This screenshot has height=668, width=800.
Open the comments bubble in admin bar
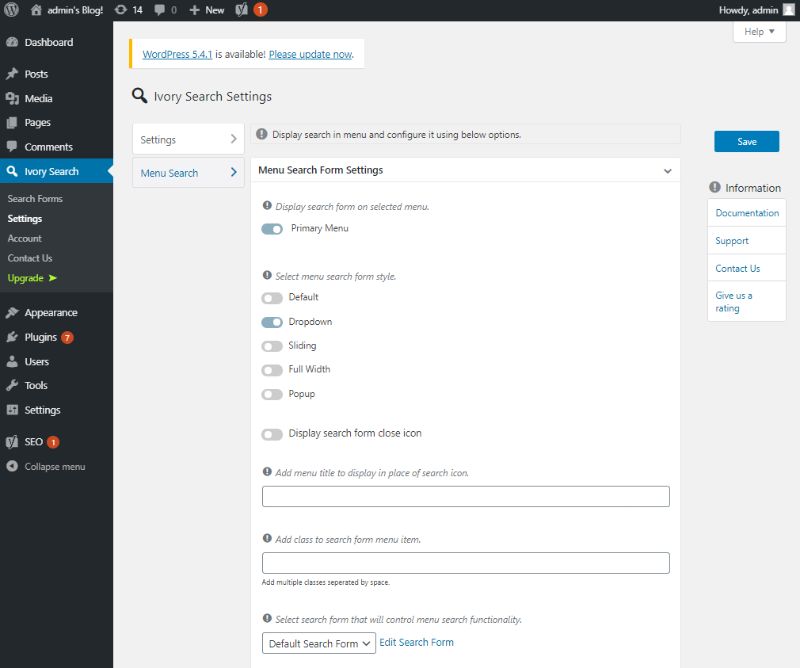tap(160, 10)
